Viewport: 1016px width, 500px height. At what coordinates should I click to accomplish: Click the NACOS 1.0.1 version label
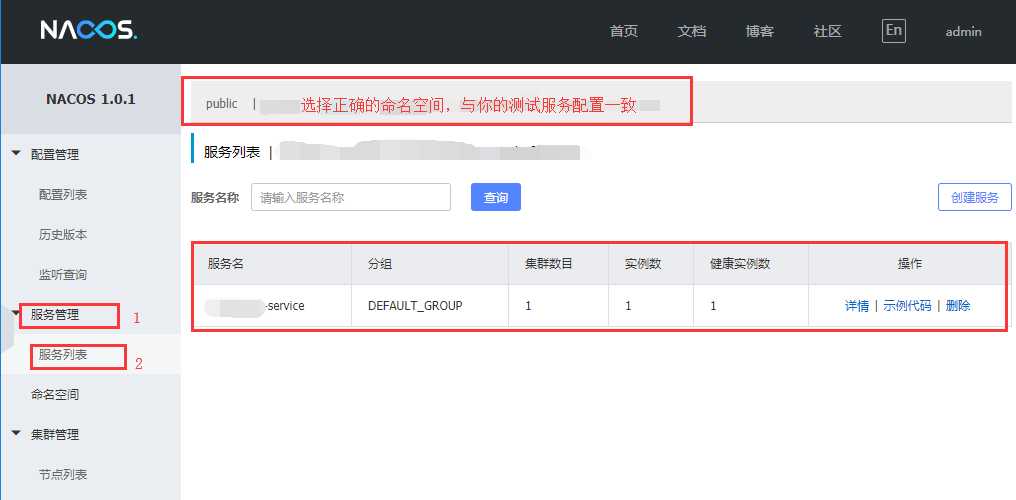91,99
